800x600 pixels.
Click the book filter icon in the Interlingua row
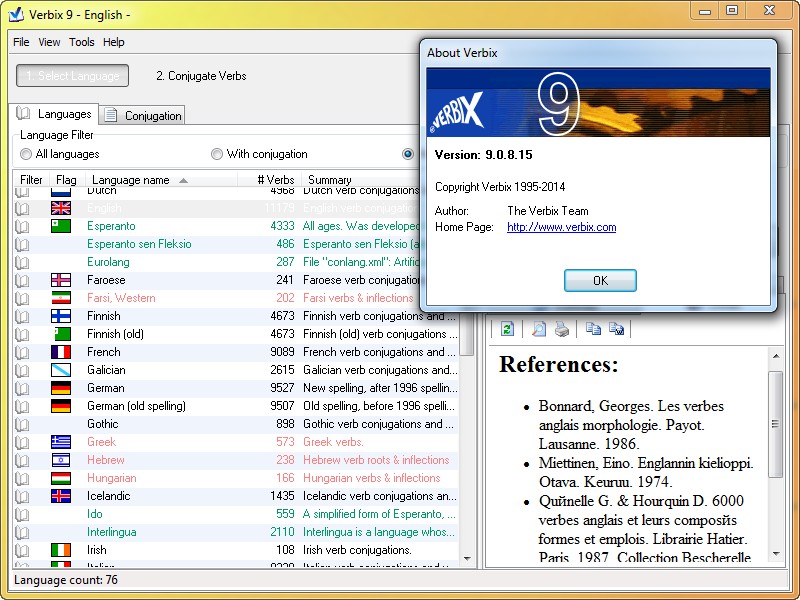click(22, 532)
